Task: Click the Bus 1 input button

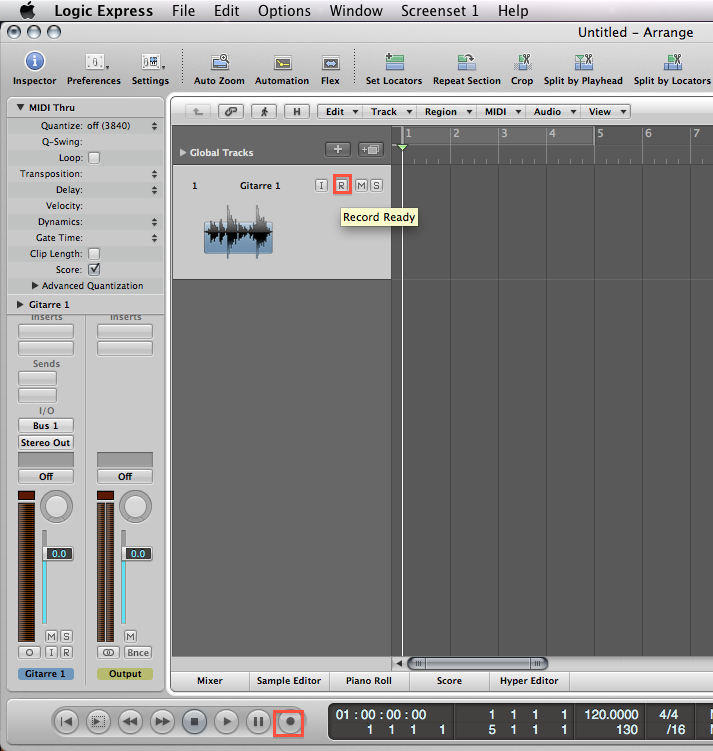Action: 46,425
